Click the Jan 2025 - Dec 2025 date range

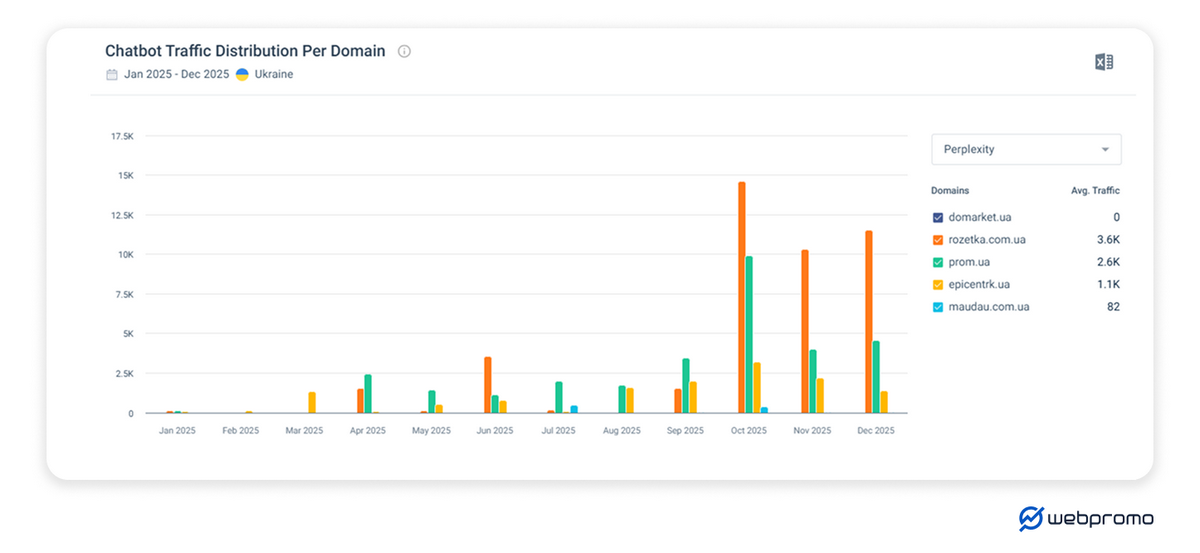pyautogui.click(x=176, y=75)
